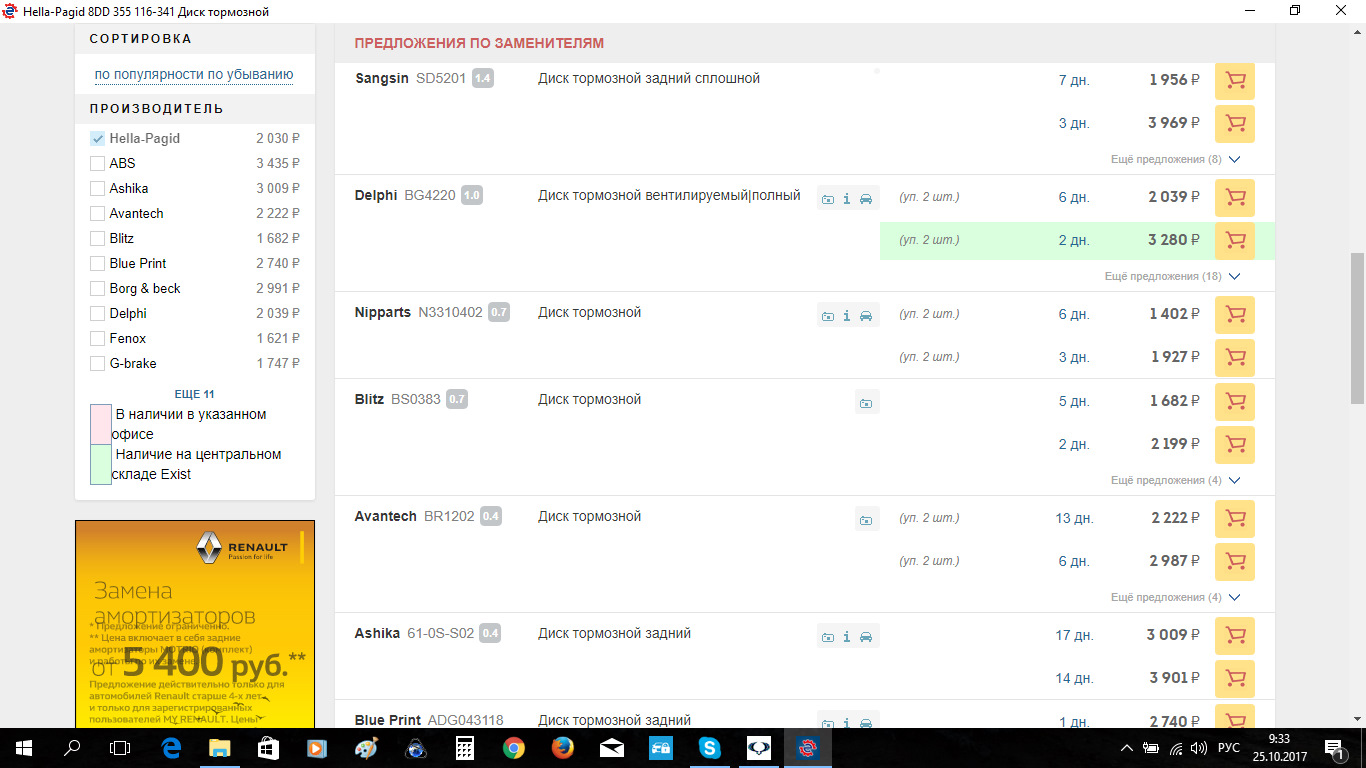Add Blitz 1 682 ₽ offer to cart
Viewport: 1366px width, 768px height.
click(1235, 402)
